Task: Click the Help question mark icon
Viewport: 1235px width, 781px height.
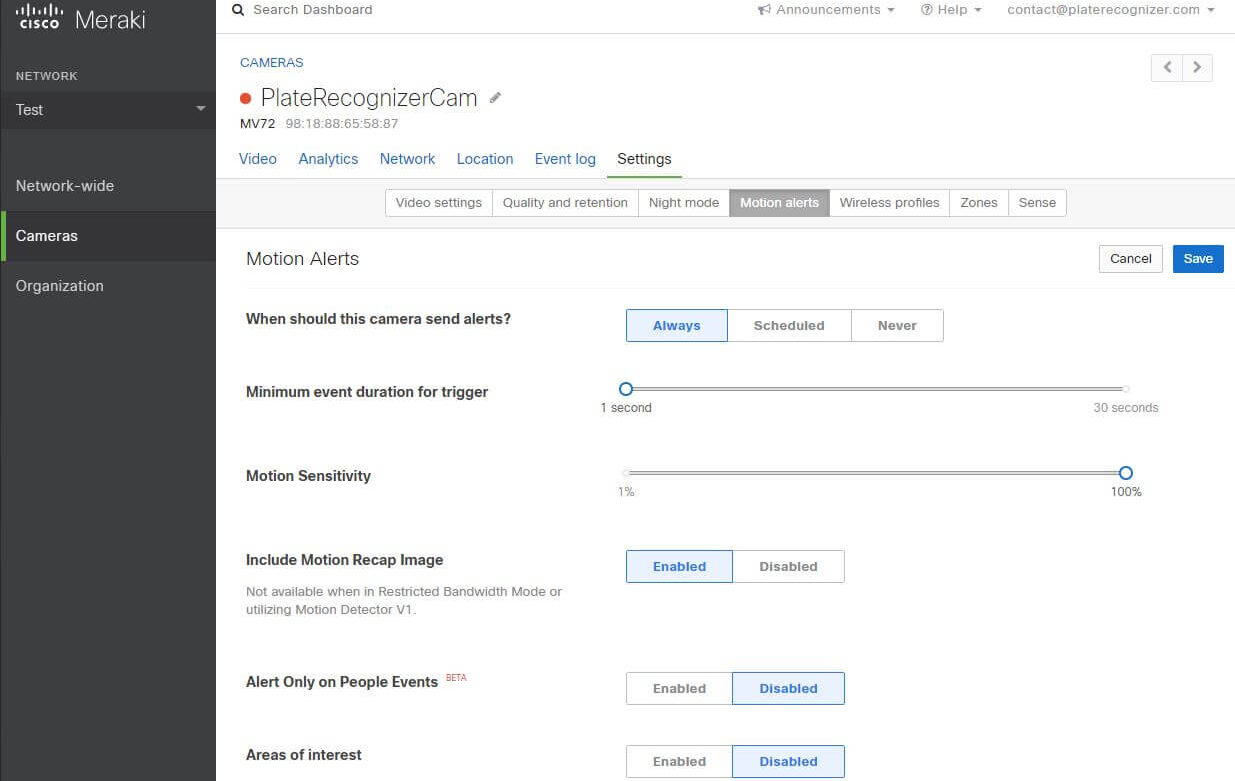Action: 926,10
